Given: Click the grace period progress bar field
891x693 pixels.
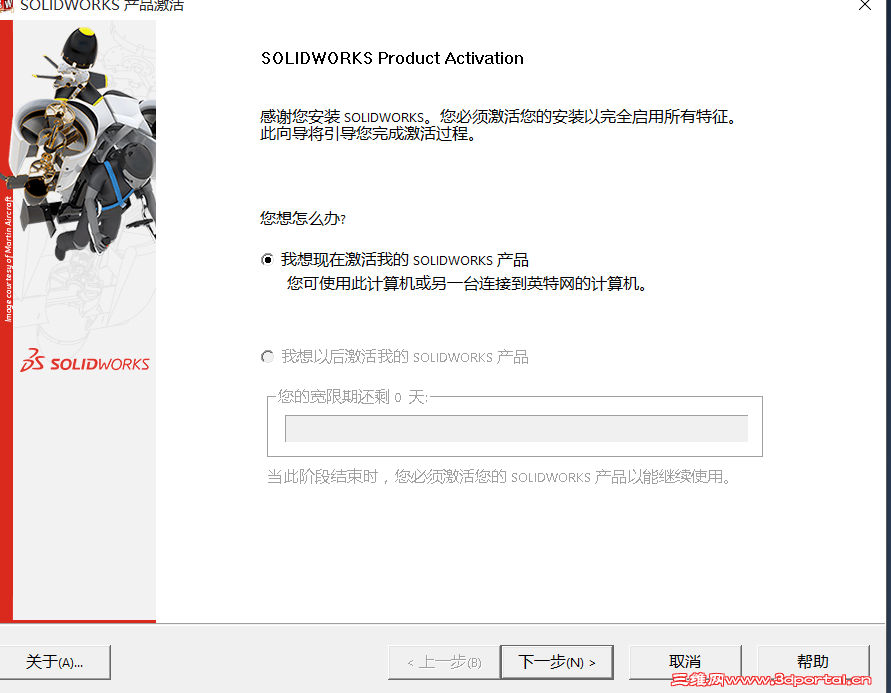Looking at the screenshot, I should [x=516, y=428].
